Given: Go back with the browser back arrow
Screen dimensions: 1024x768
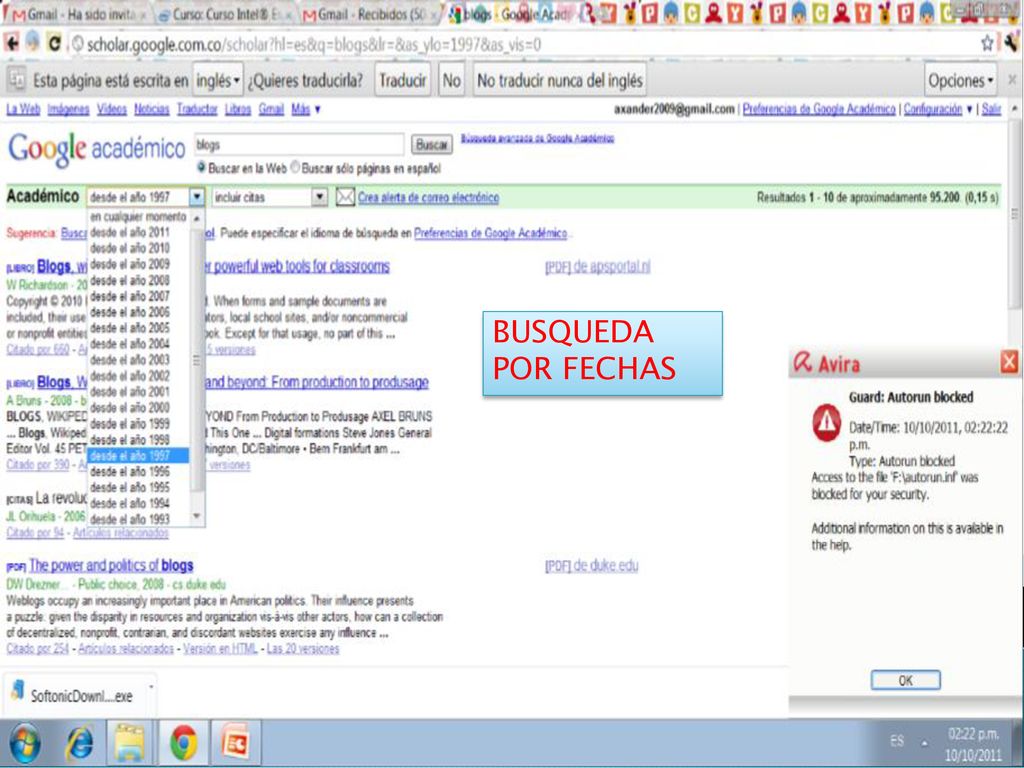Looking at the screenshot, I should pyautogui.click(x=12, y=44).
